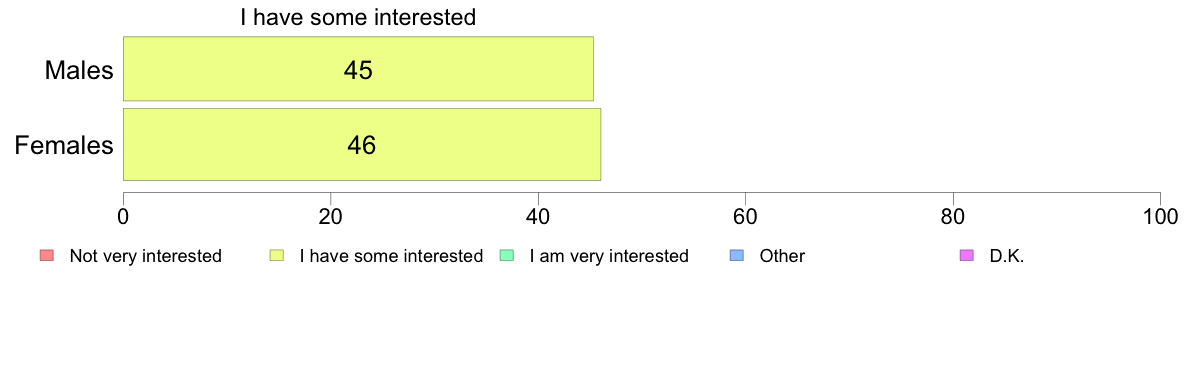Click the Females axis label

pyautogui.click(x=64, y=145)
